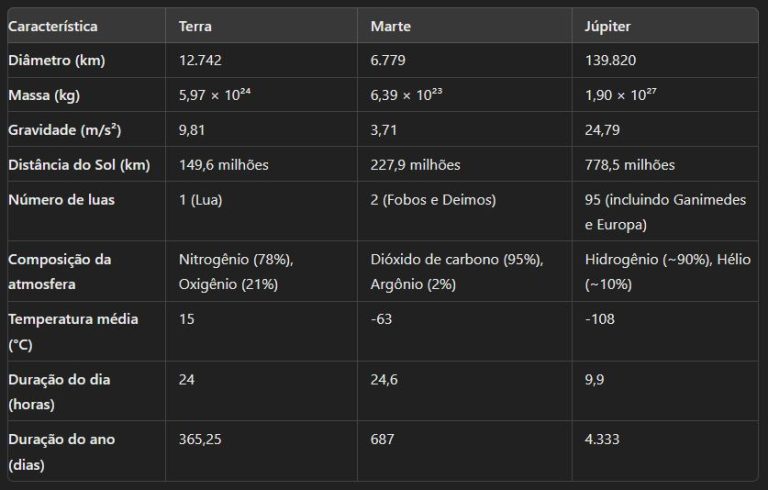This screenshot has width=768, height=490.
Task: Click Mars day duration value 24,6
Action: point(384,380)
